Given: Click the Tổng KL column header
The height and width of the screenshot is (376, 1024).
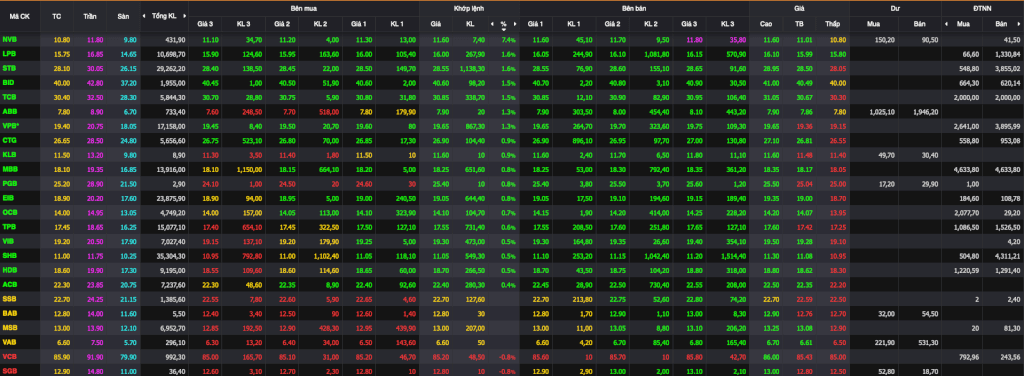Looking at the screenshot, I should point(164,15).
